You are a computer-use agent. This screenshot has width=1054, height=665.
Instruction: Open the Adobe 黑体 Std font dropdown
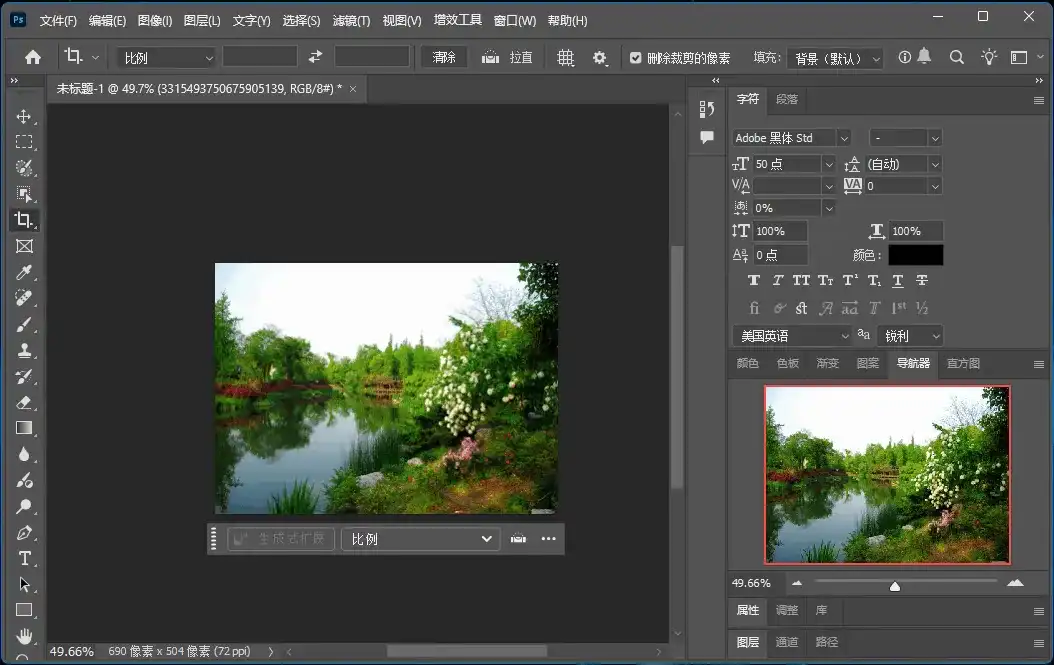click(790, 137)
